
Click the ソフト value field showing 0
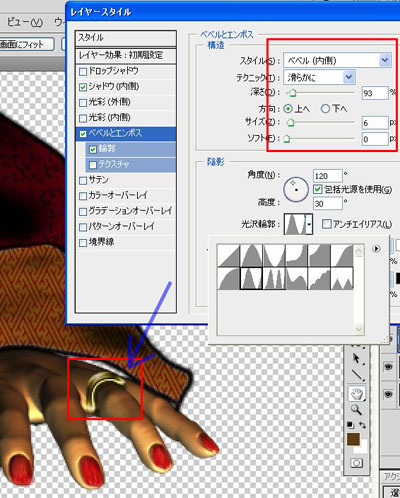pyautogui.click(x=375, y=139)
